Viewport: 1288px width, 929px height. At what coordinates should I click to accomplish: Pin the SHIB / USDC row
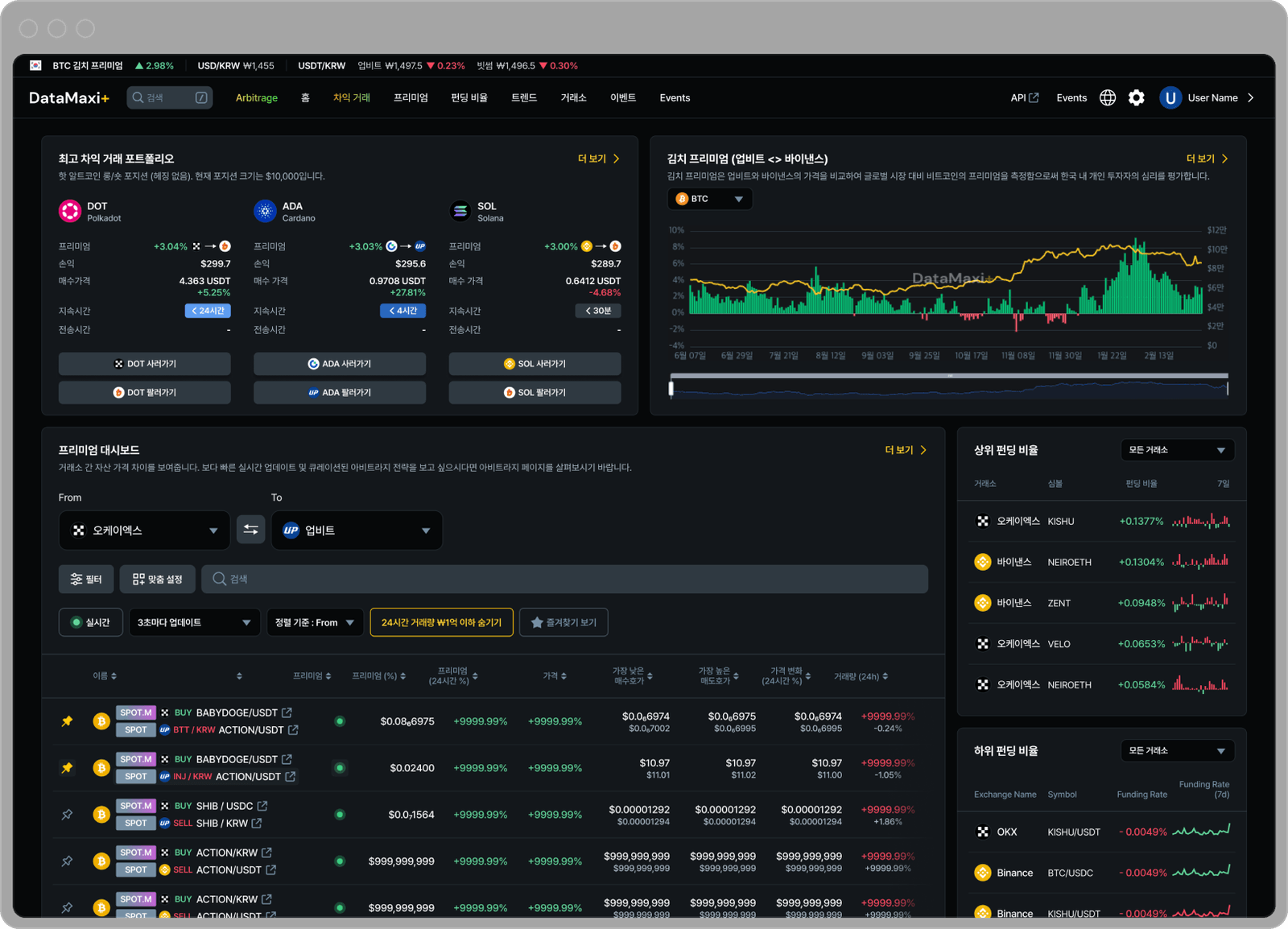click(x=68, y=815)
